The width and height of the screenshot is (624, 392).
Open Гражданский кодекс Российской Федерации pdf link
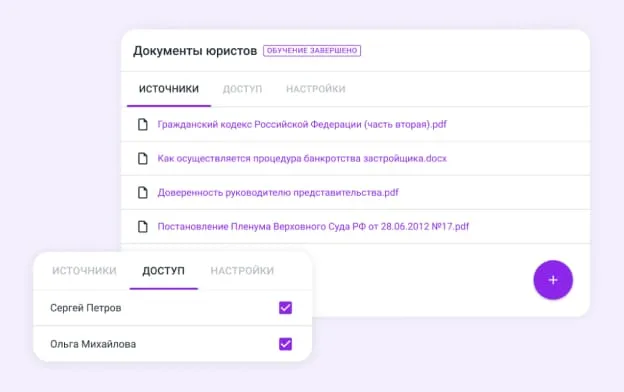tap(302, 125)
